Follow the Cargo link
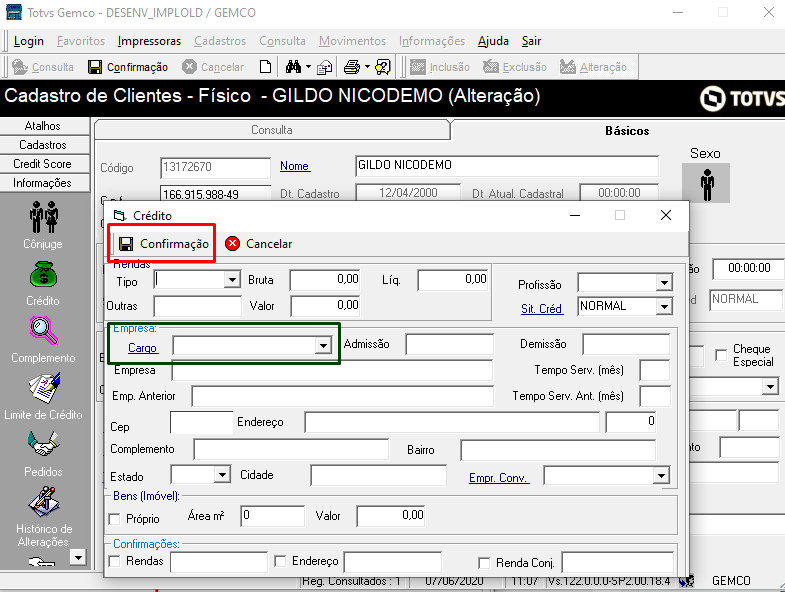The width and height of the screenshot is (785, 592). (x=143, y=348)
